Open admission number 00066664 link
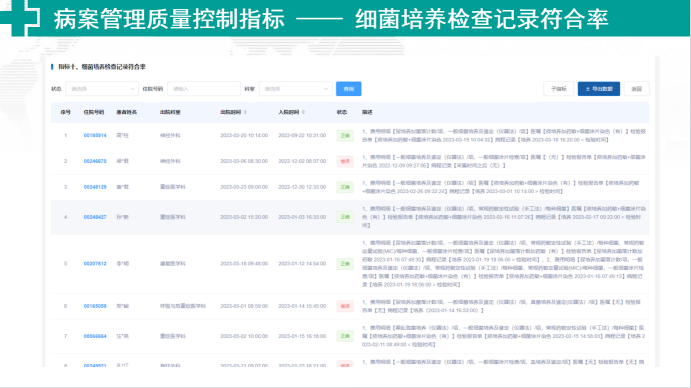 95,336
